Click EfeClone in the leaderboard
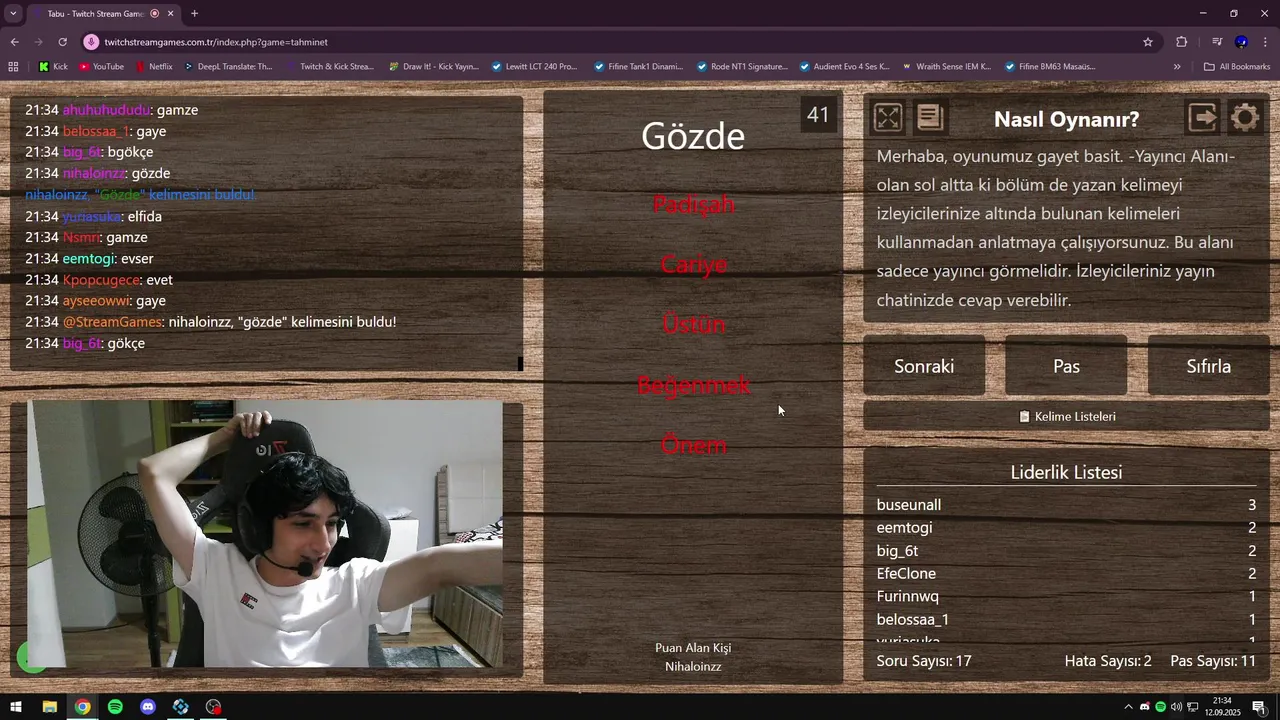The height and width of the screenshot is (720, 1280). 906,574
